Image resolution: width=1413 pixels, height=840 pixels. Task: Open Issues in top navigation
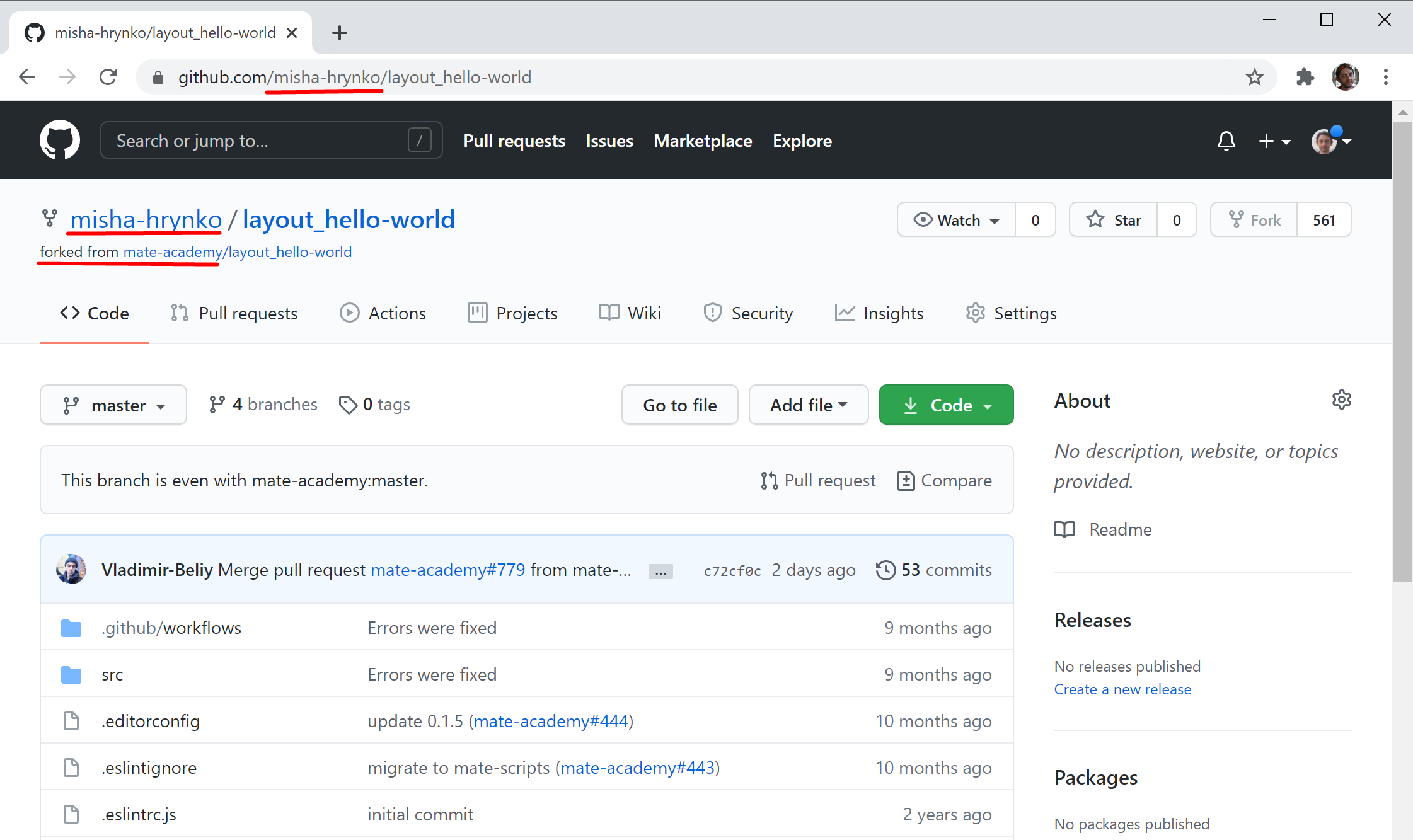tap(609, 141)
